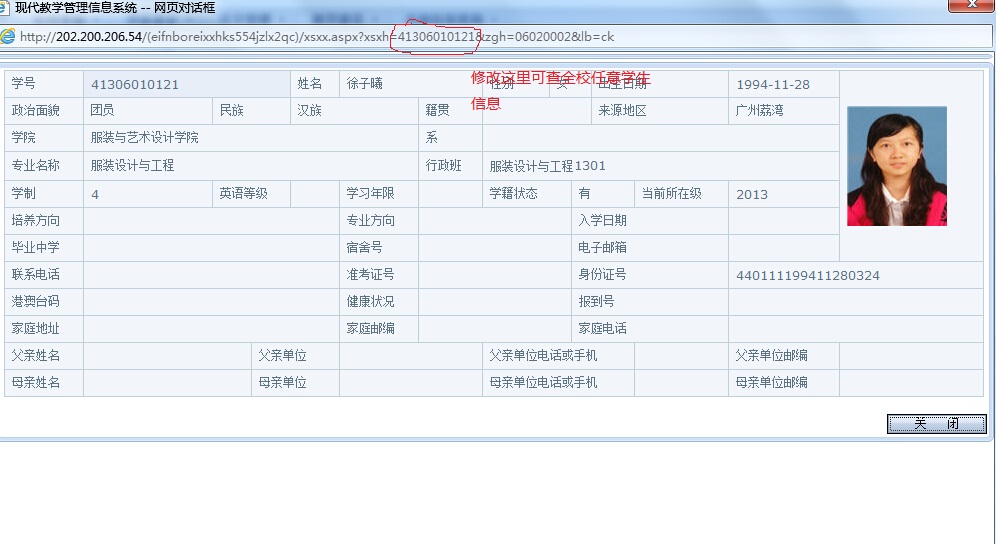Click the 团员 political status value
The height and width of the screenshot is (544, 996).
click(x=102, y=111)
